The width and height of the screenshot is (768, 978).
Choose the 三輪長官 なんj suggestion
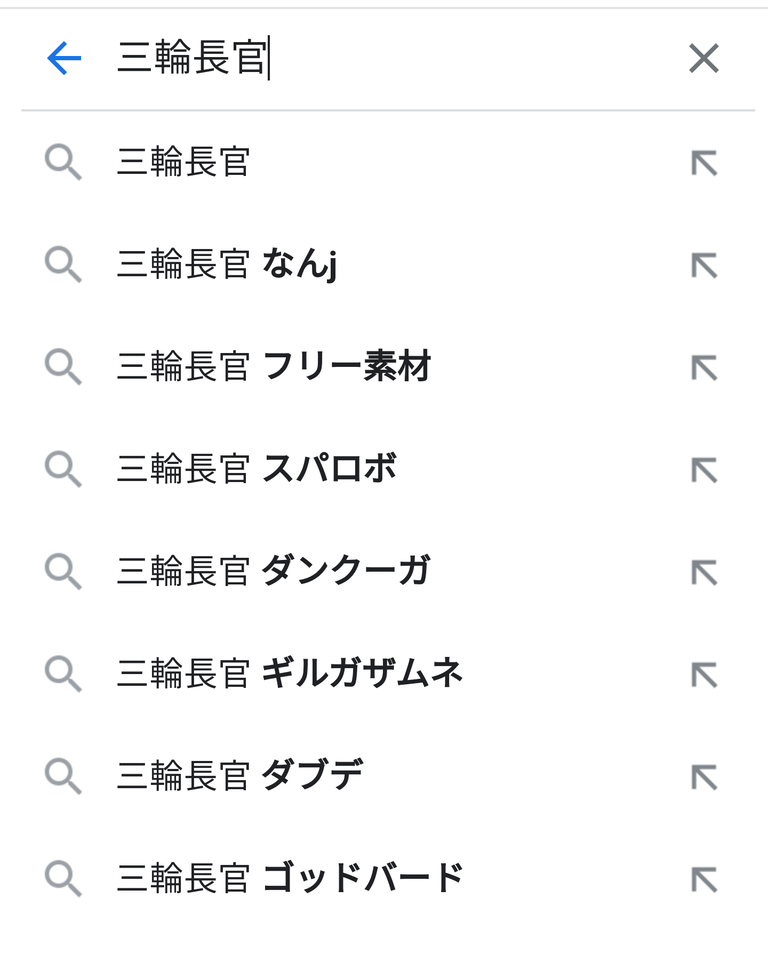(226, 265)
